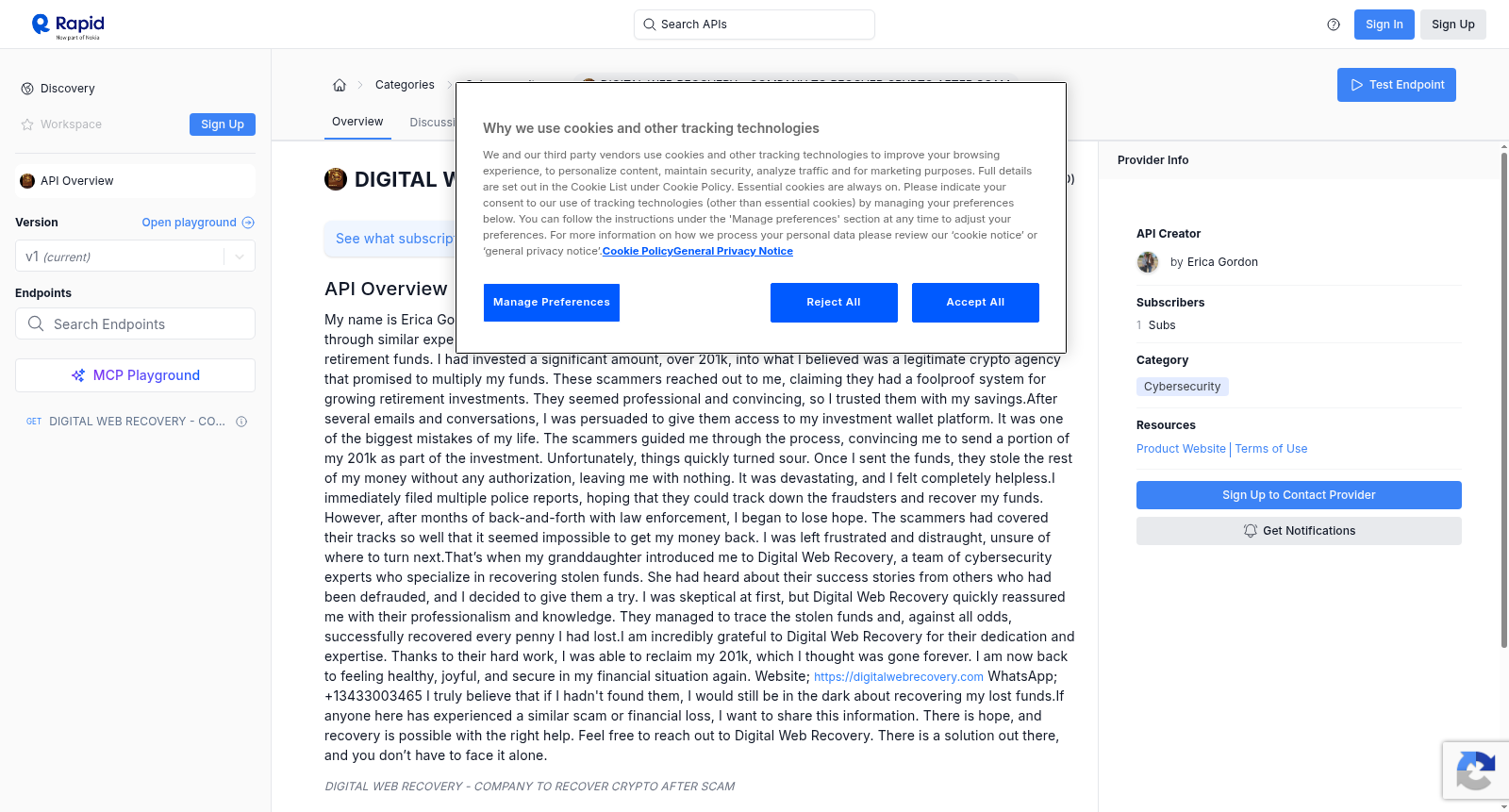The image size is (1509, 812).
Task: Click the Open playground arrow icon
Action: [248, 223]
